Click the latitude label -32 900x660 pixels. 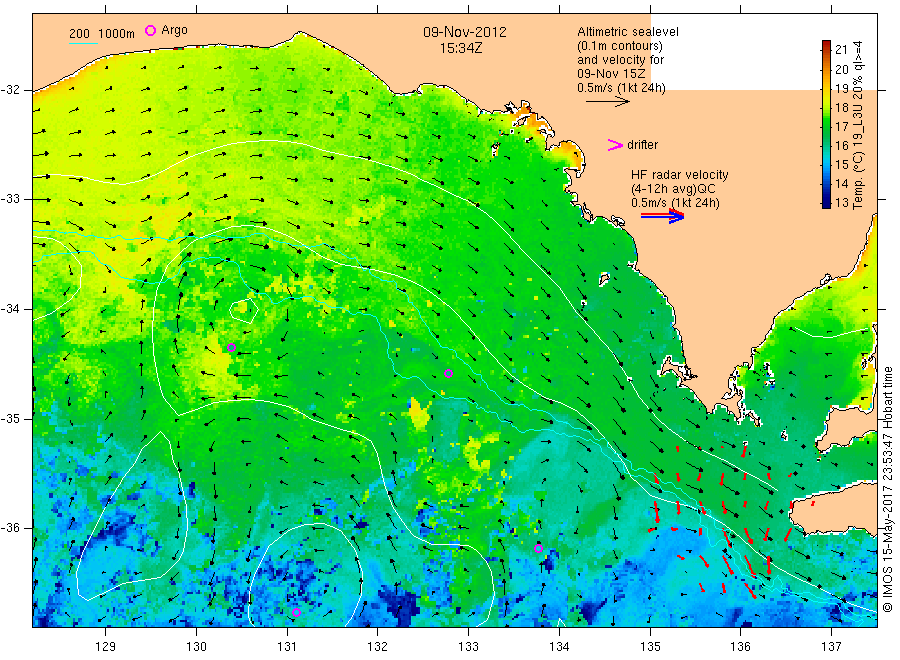coord(11,90)
